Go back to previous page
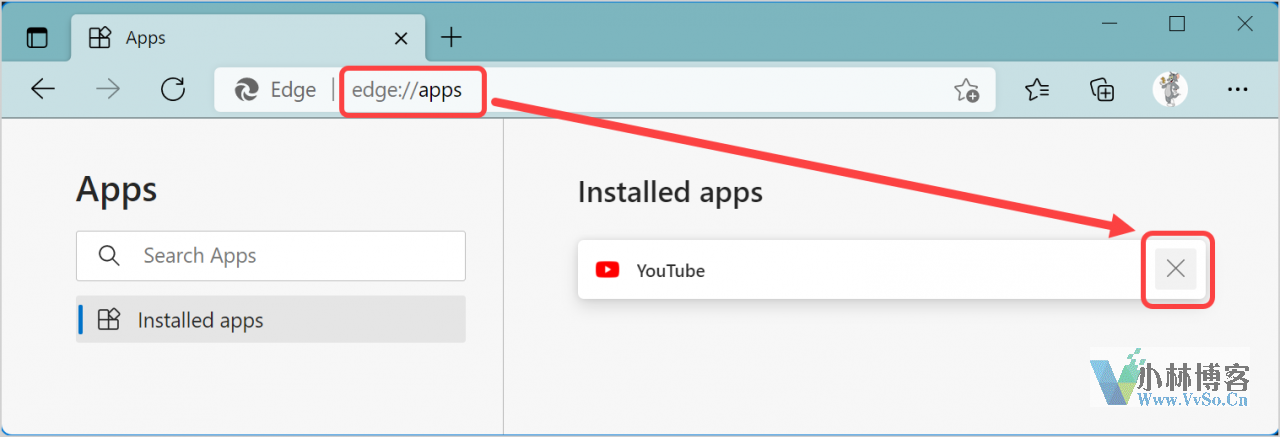This screenshot has width=1280, height=437. click(x=43, y=89)
